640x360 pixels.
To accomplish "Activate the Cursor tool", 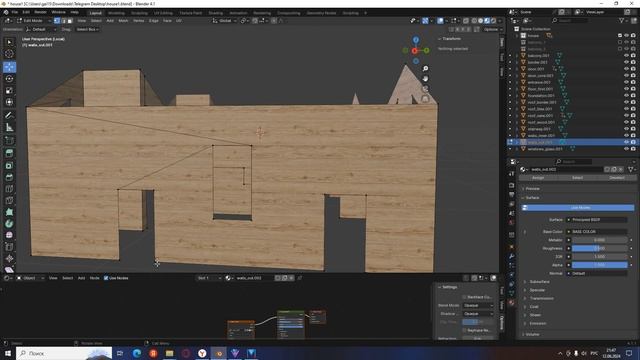I will coord(9,54).
